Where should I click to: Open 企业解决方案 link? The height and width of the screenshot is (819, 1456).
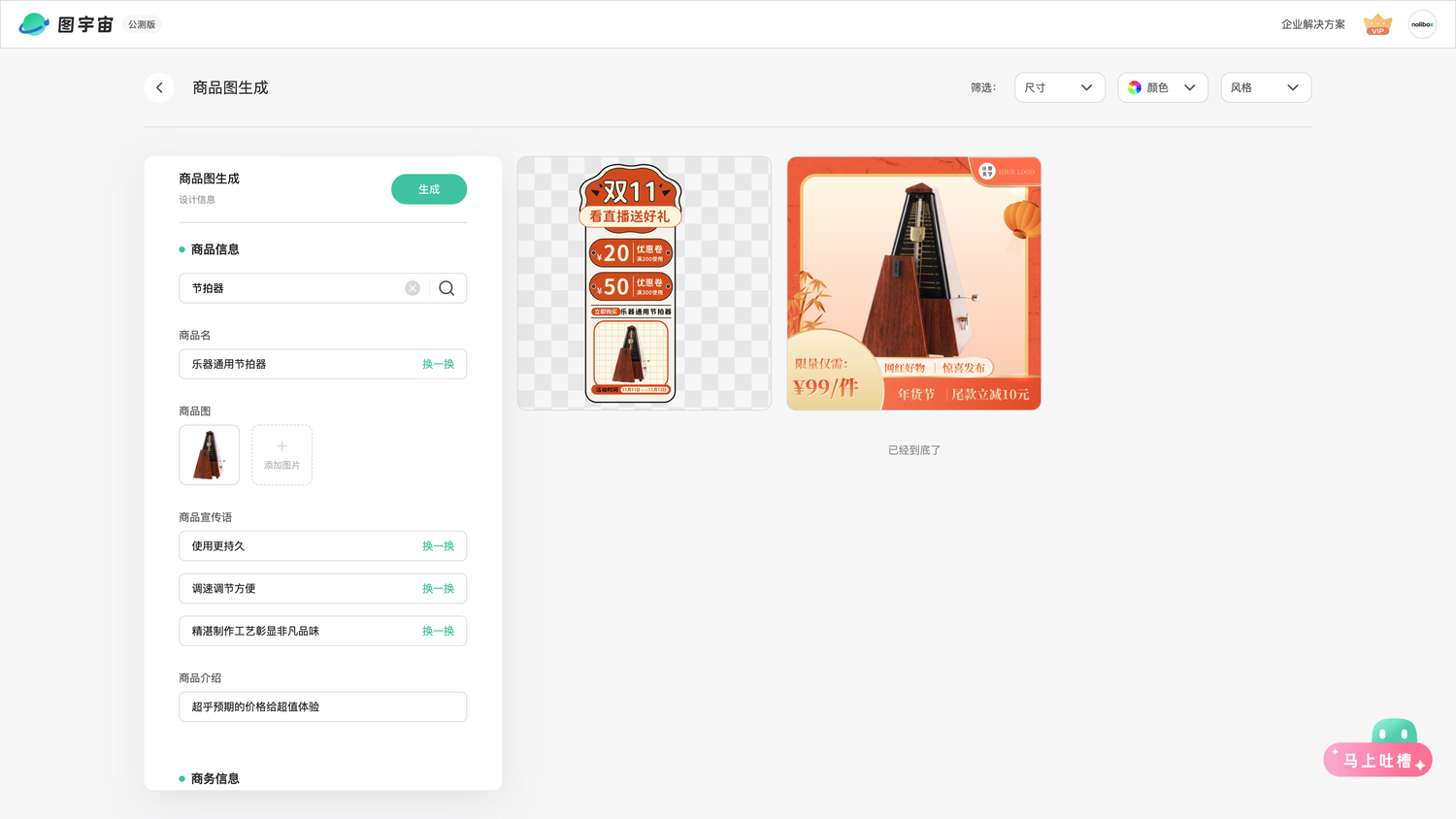coord(1312,24)
